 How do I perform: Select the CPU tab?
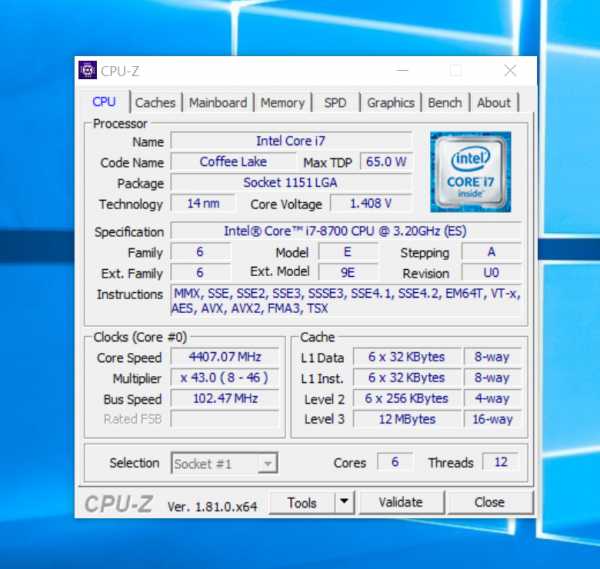104,102
